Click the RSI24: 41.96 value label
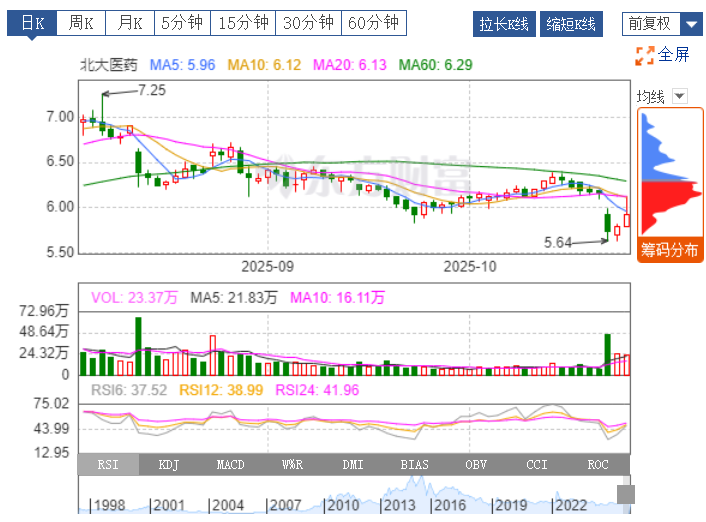706x522 pixels. click(317, 390)
